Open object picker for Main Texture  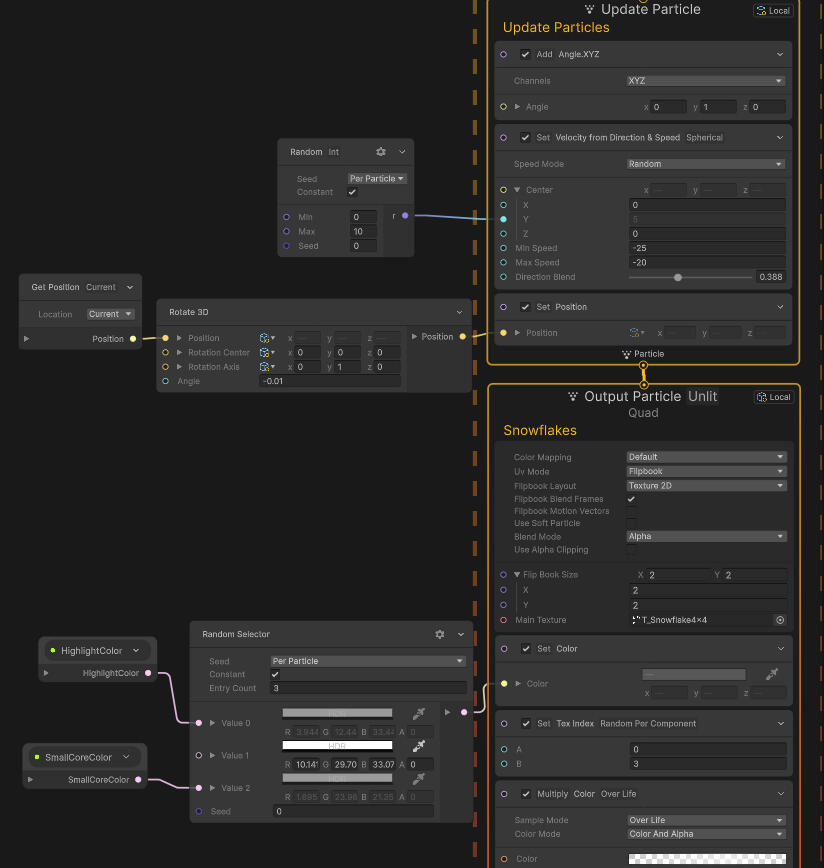click(x=780, y=620)
